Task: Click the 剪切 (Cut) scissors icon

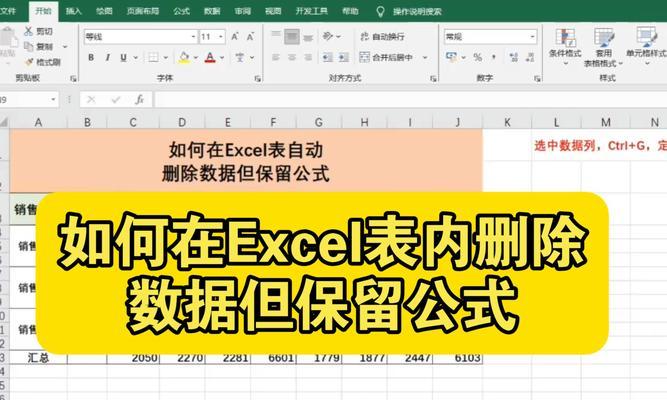Action: (29, 31)
